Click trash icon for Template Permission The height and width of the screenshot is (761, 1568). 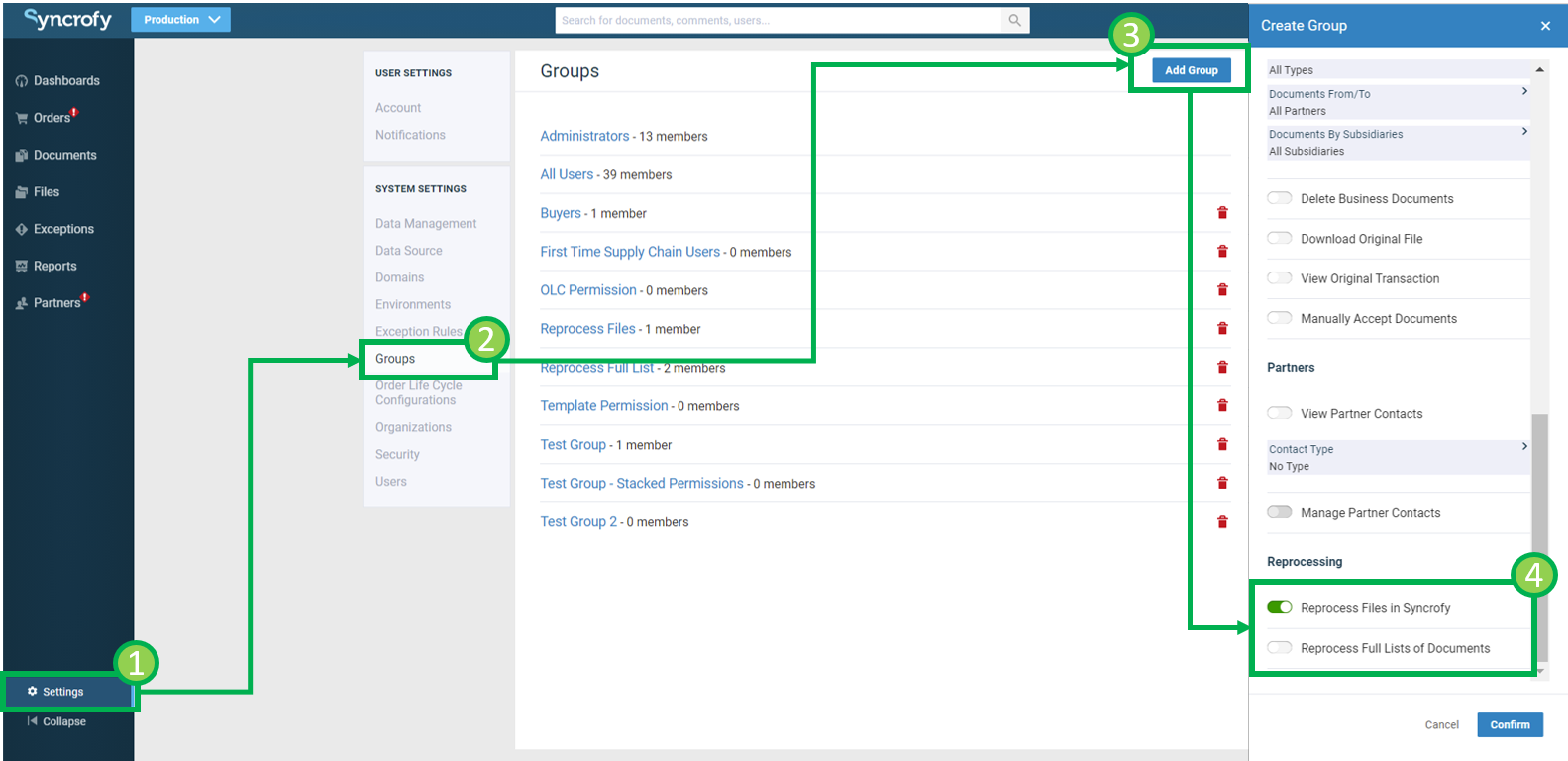pos(1222,406)
